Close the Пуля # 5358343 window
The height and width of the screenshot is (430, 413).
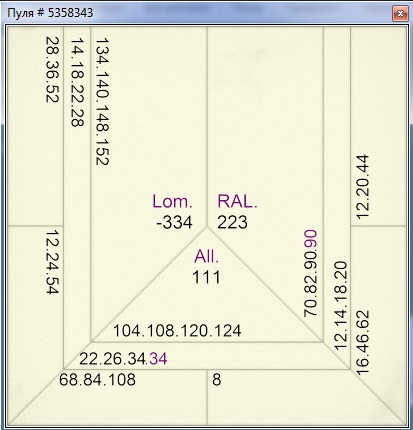pyautogui.click(x=400, y=13)
